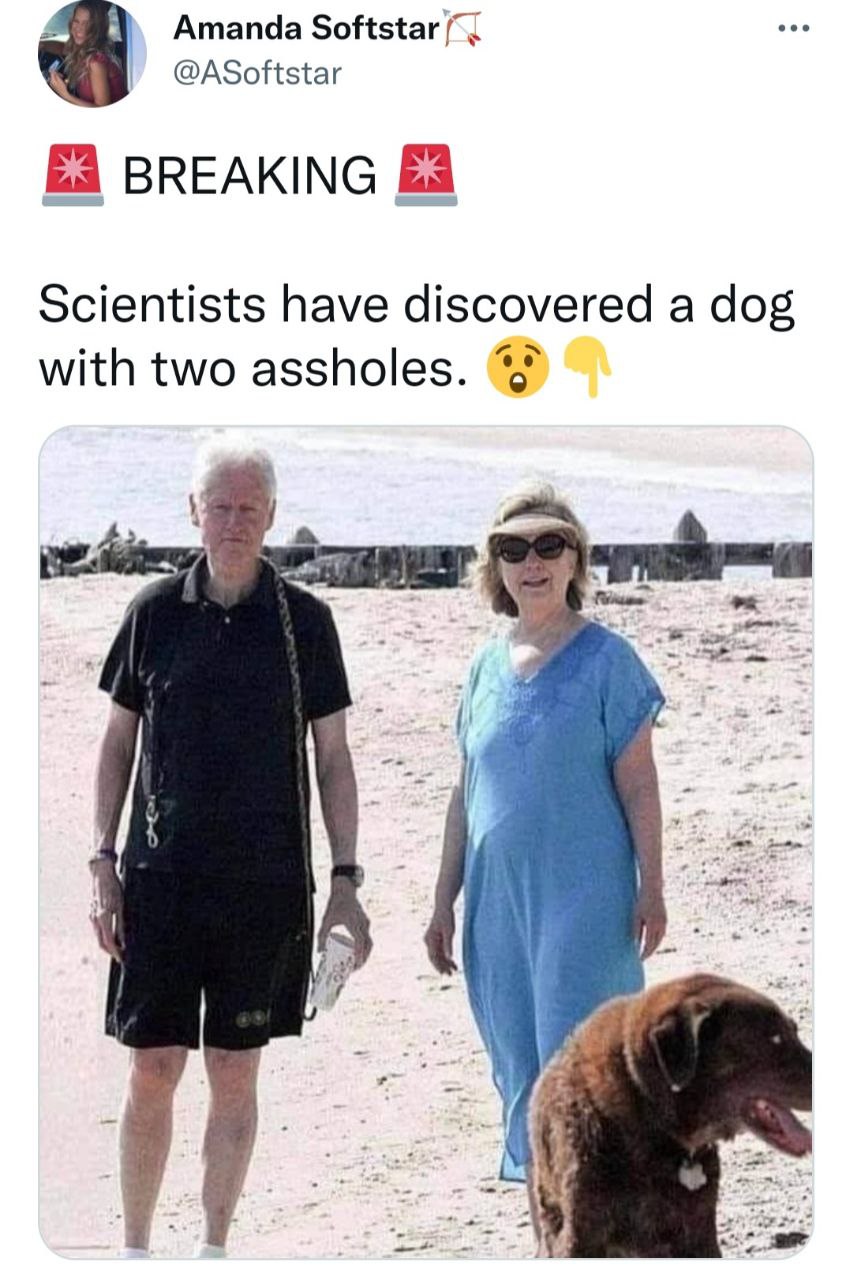Click the white cup held by the man

tap(333, 970)
